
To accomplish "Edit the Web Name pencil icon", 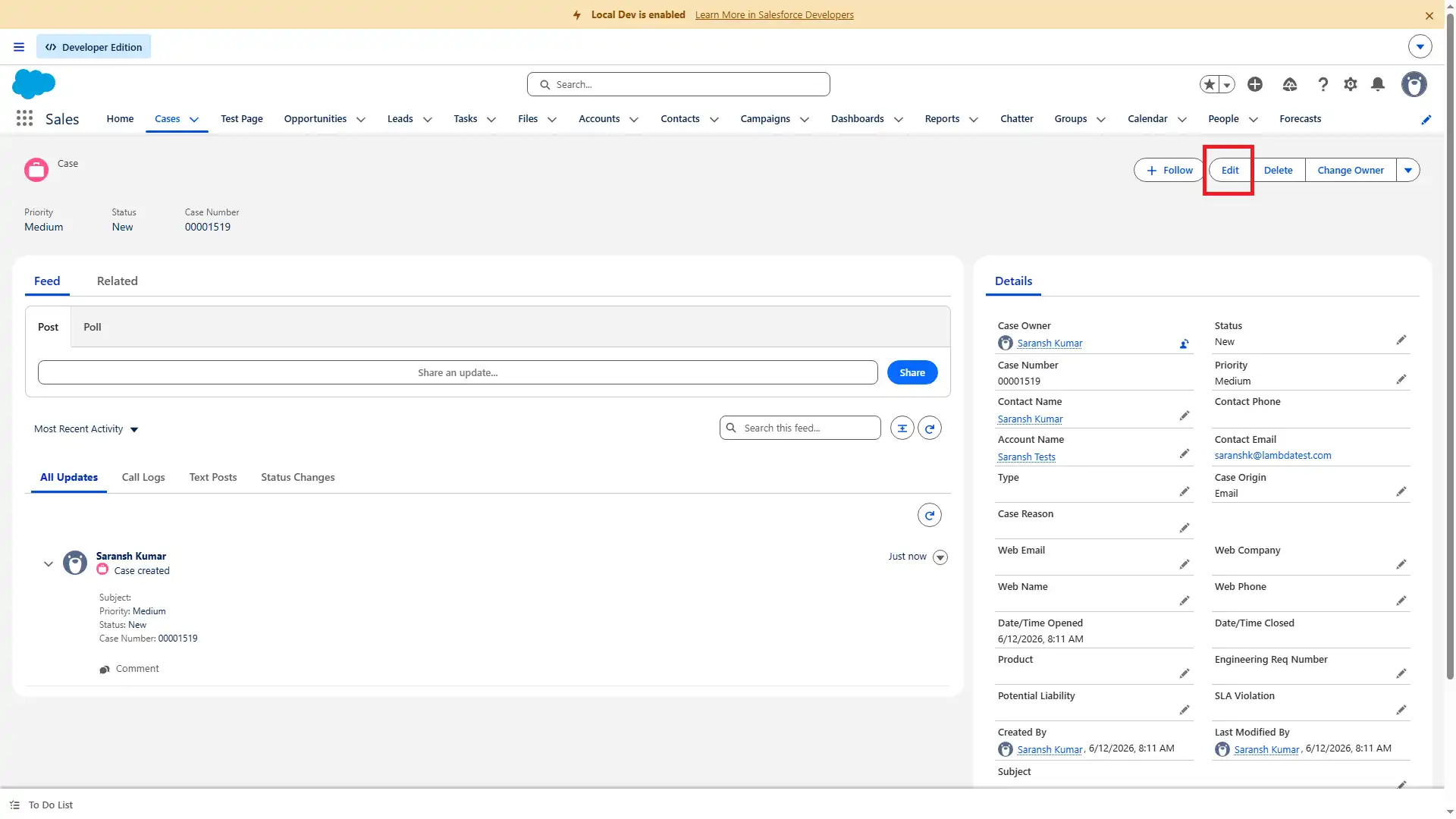I will (1185, 601).
